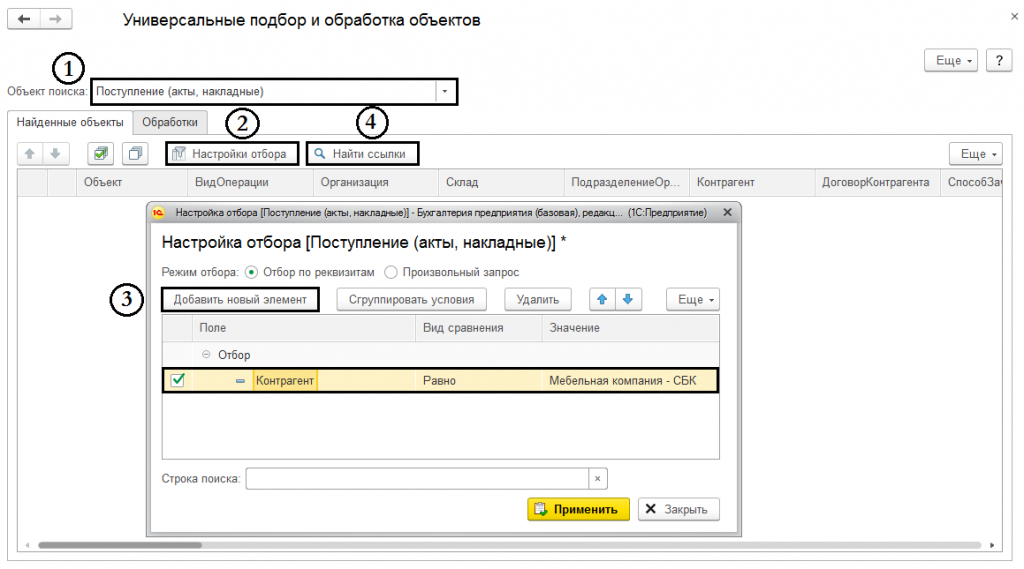
Task: Click the Вид сравнения column header
Action: 479,328
